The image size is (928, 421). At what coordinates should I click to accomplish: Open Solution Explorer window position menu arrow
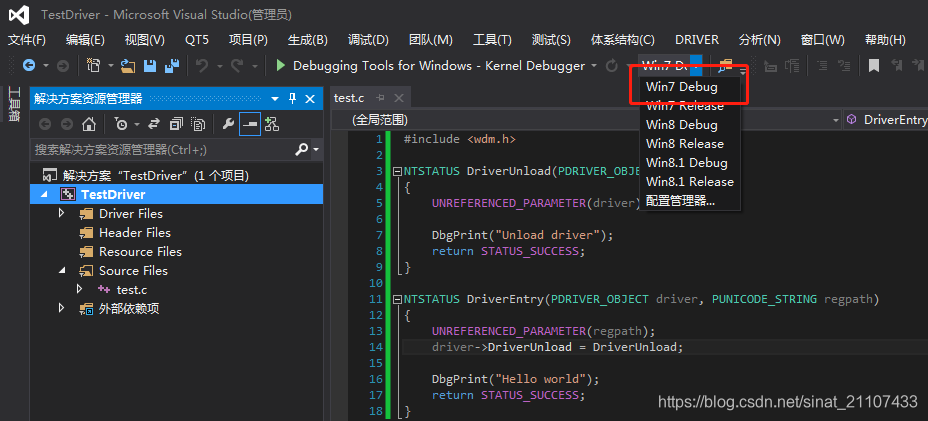pyautogui.click(x=275, y=98)
